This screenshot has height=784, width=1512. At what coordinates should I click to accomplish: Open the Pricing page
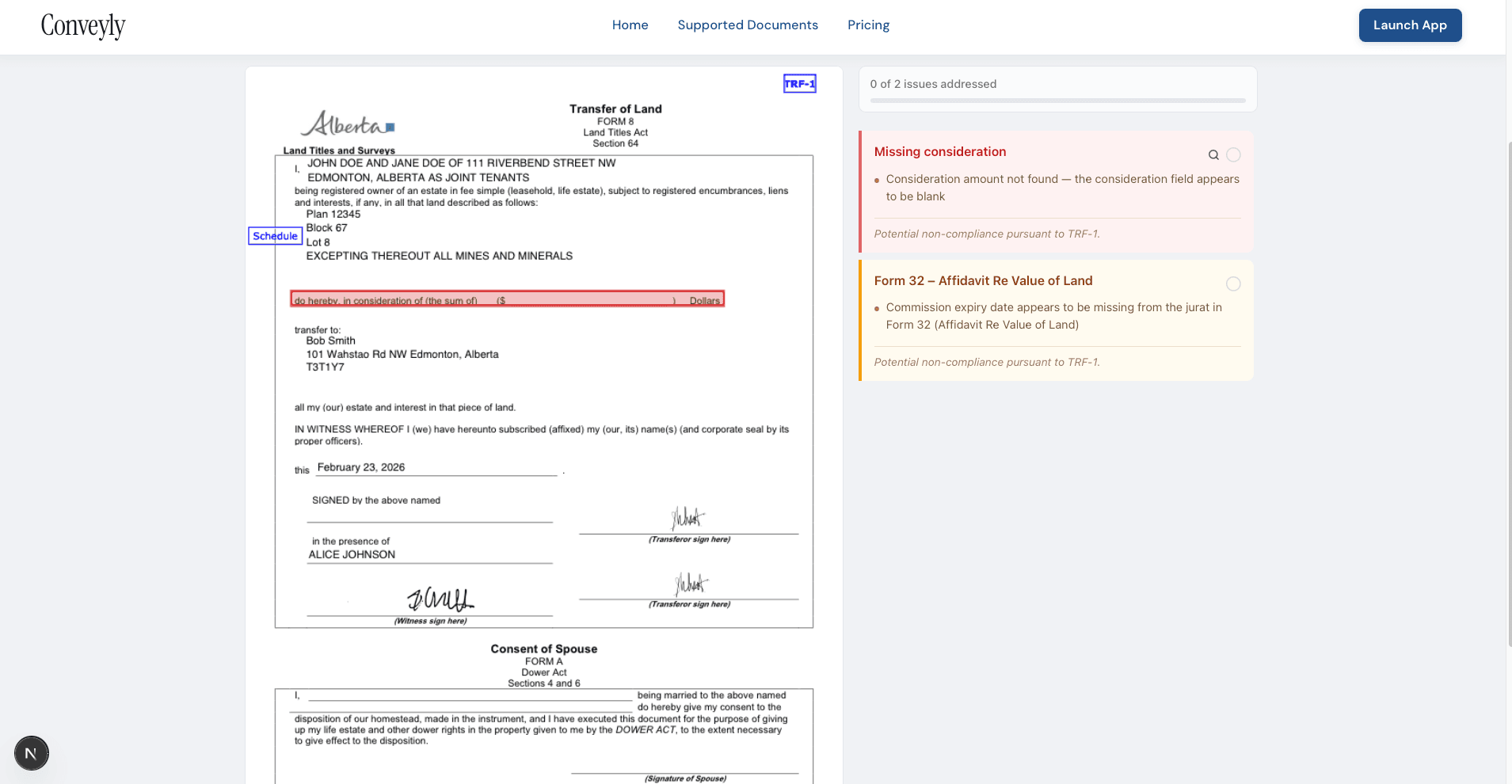pos(868,25)
